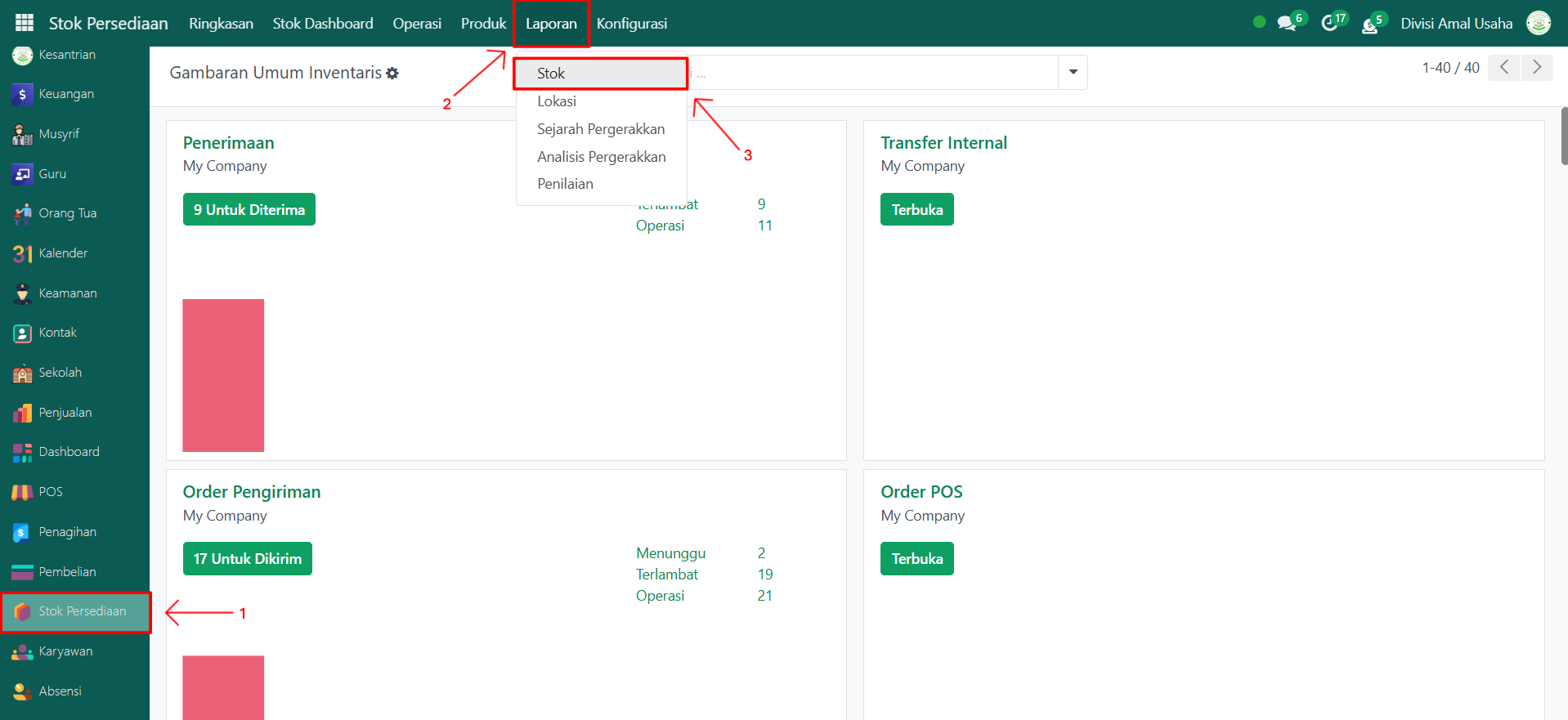Go to next page with right chevron

tap(1537, 67)
